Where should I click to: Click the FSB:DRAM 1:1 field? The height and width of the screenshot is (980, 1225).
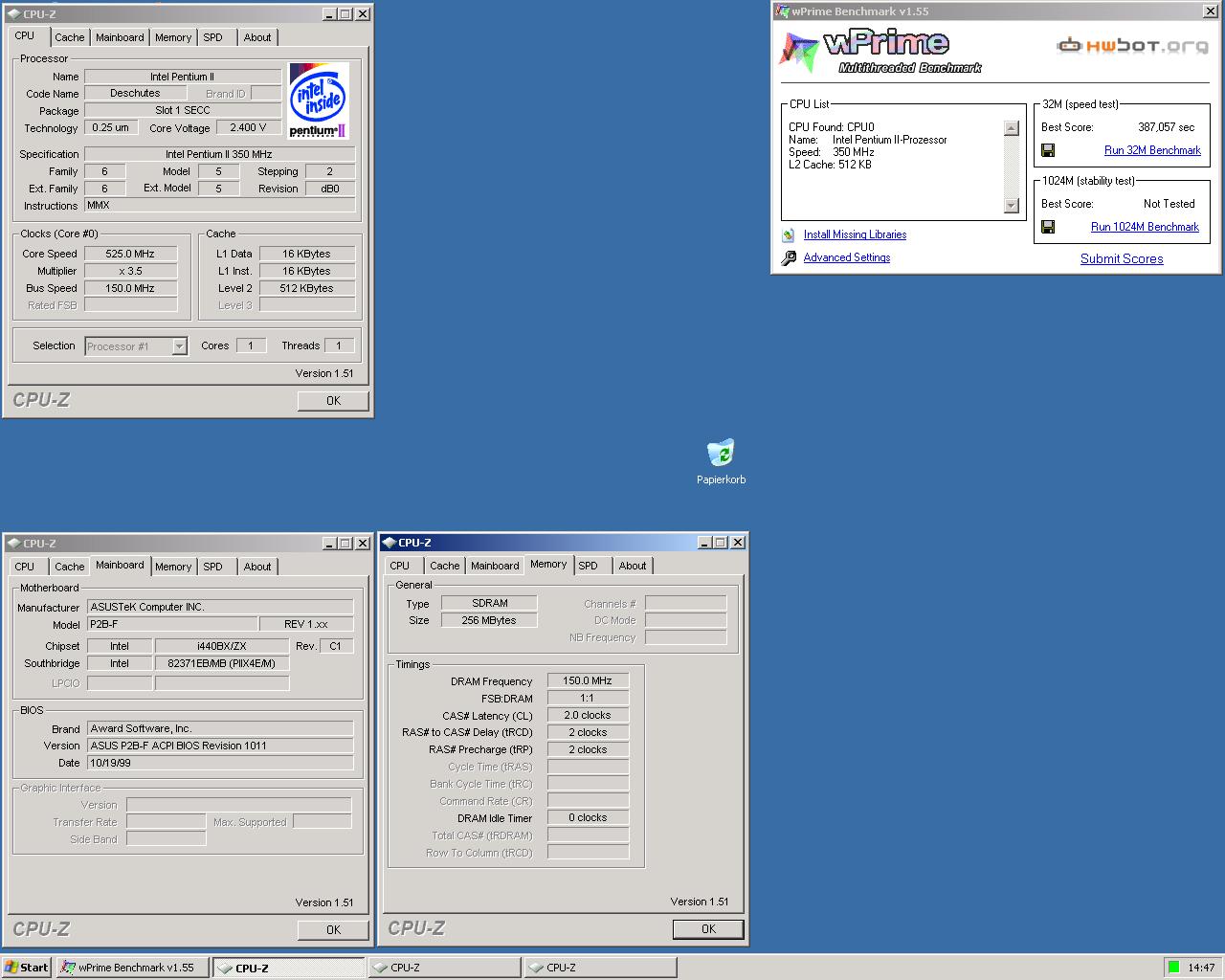[588, 698]
